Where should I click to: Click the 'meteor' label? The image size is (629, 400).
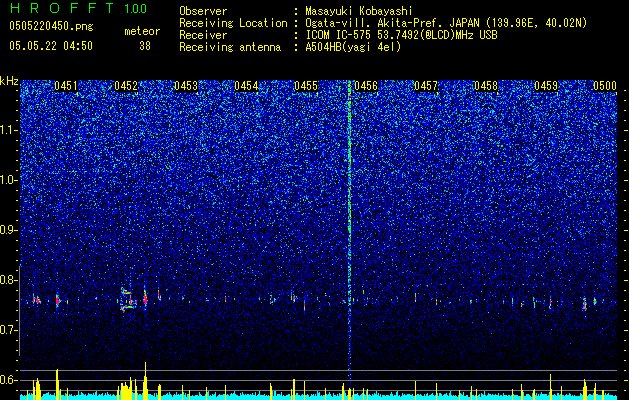142,31
